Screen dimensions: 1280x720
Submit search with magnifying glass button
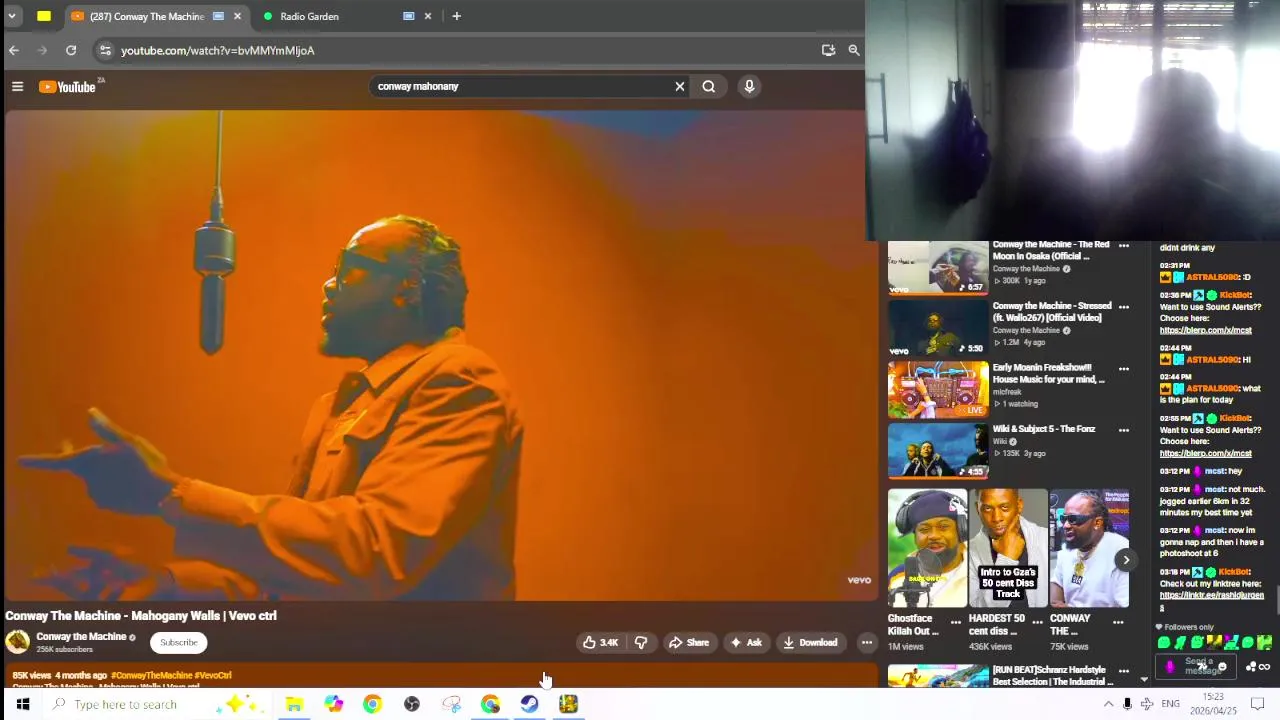pyautogui.click(x=709, y=86)
